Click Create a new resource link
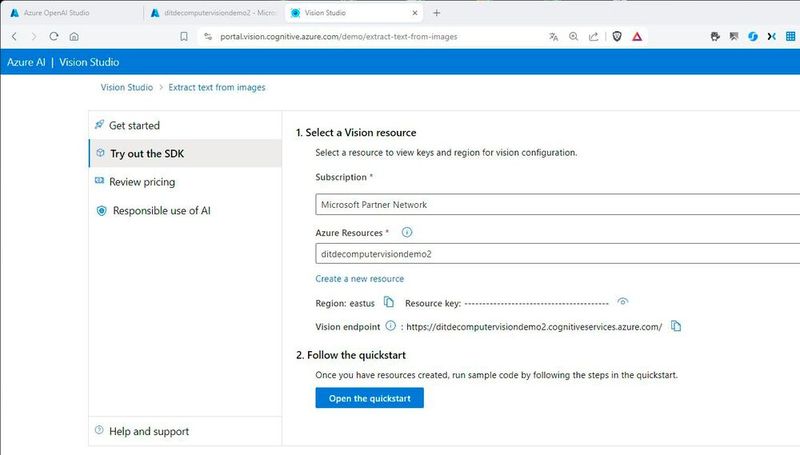Image resolution: width=800 pixels, height=455 pixels. click(360, 279)
